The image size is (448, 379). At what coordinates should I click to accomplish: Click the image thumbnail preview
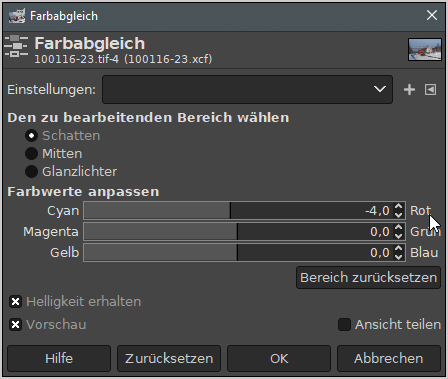coord(425,49)
